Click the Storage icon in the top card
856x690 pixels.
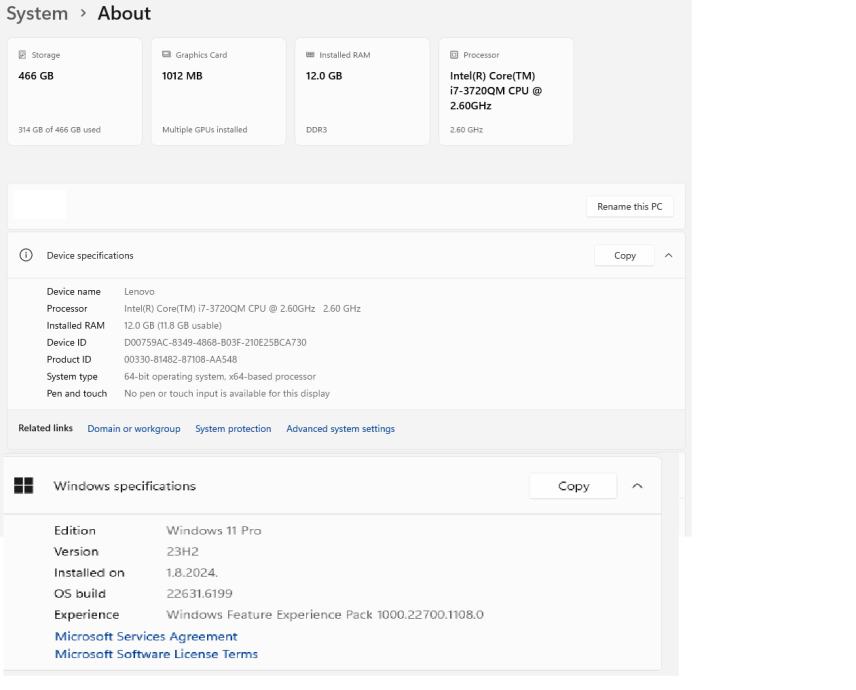[23, 55]
